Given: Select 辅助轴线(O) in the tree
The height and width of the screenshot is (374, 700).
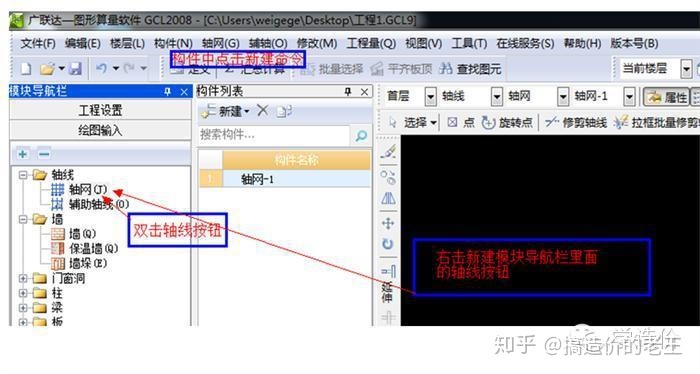Looking at the screenshot, I should tap(90, 204).
